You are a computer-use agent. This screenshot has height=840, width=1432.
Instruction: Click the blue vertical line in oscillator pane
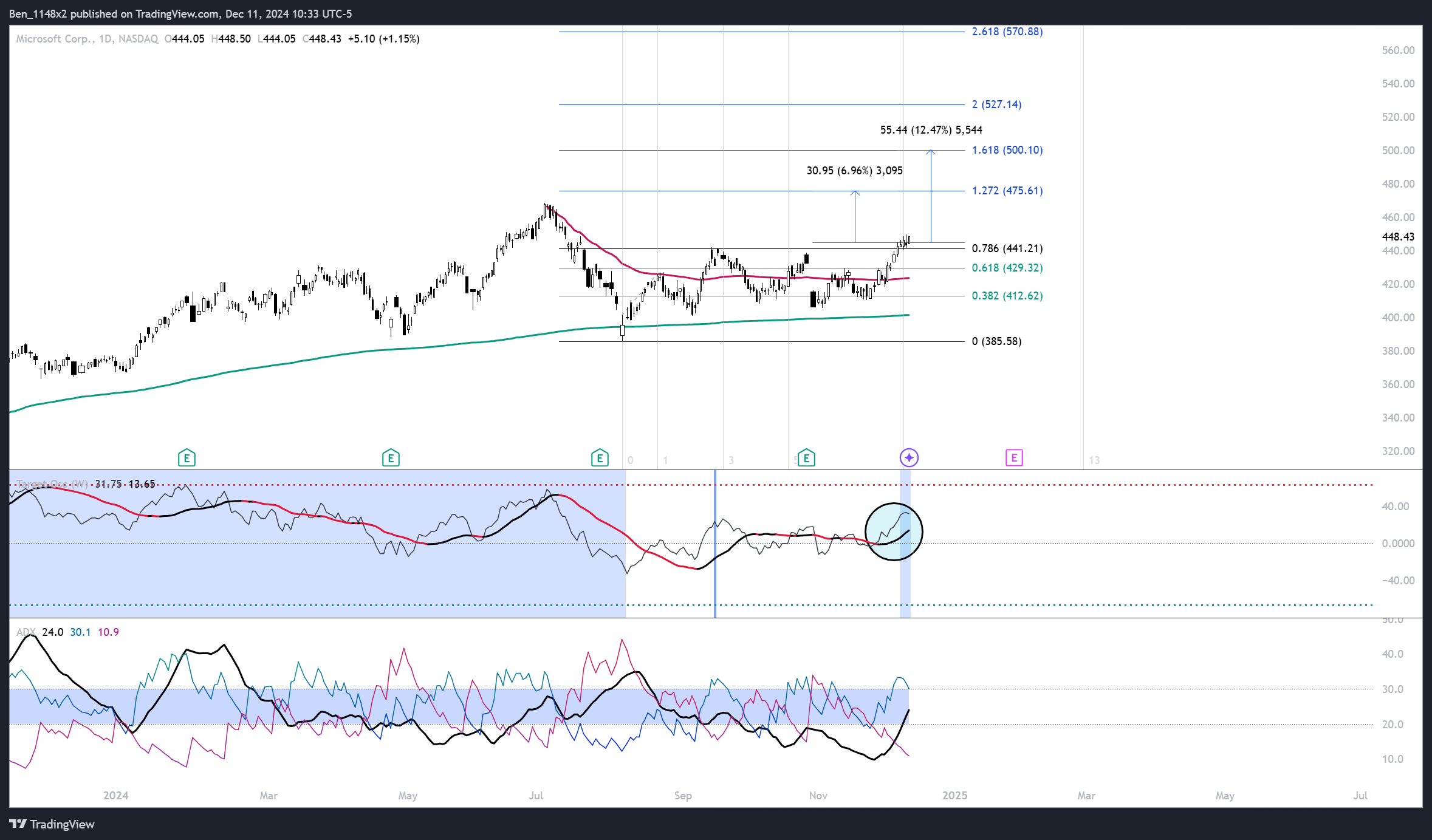coord(715,544)
